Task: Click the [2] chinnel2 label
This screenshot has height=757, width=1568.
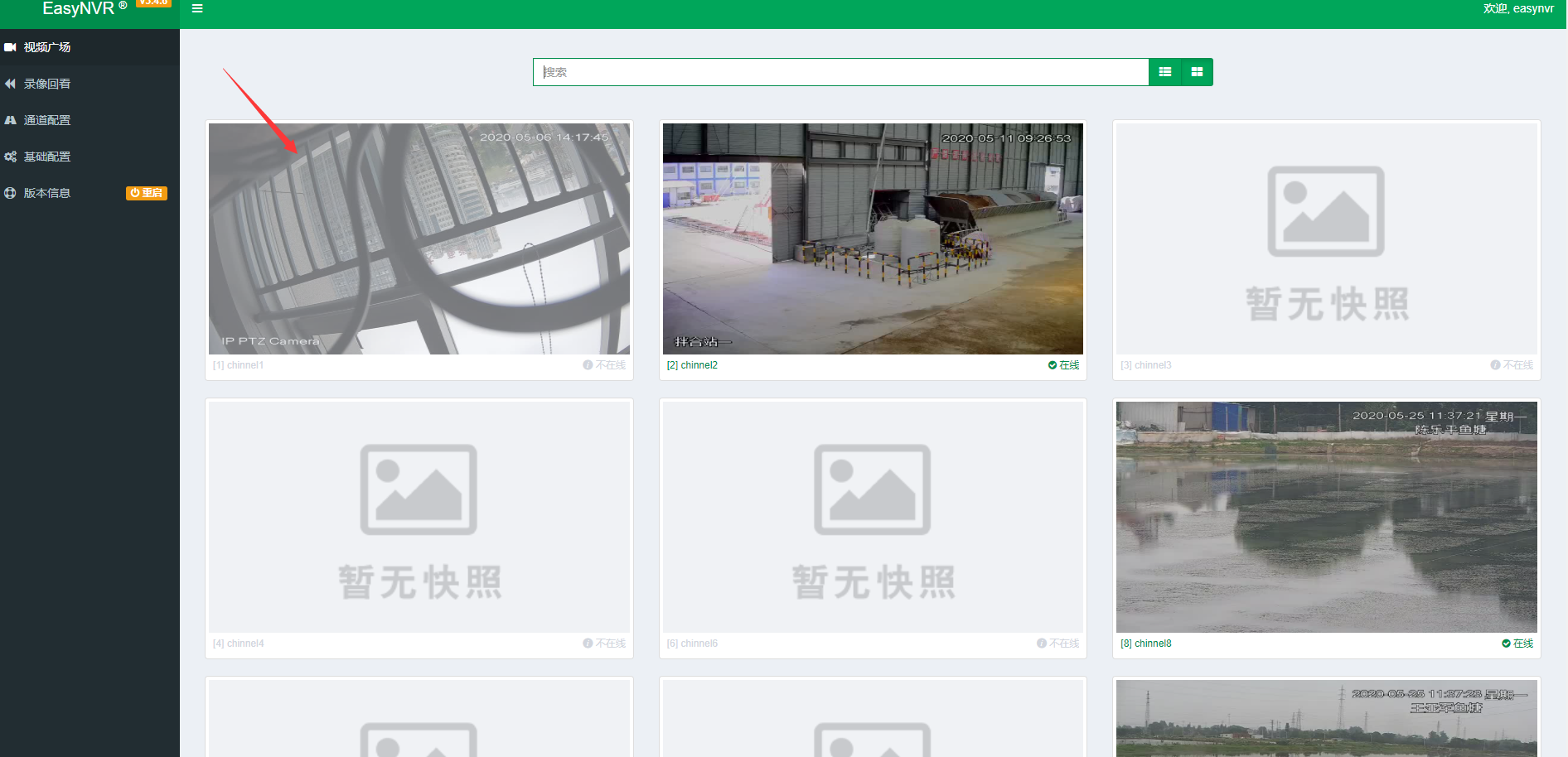Action: pos(692,365)
